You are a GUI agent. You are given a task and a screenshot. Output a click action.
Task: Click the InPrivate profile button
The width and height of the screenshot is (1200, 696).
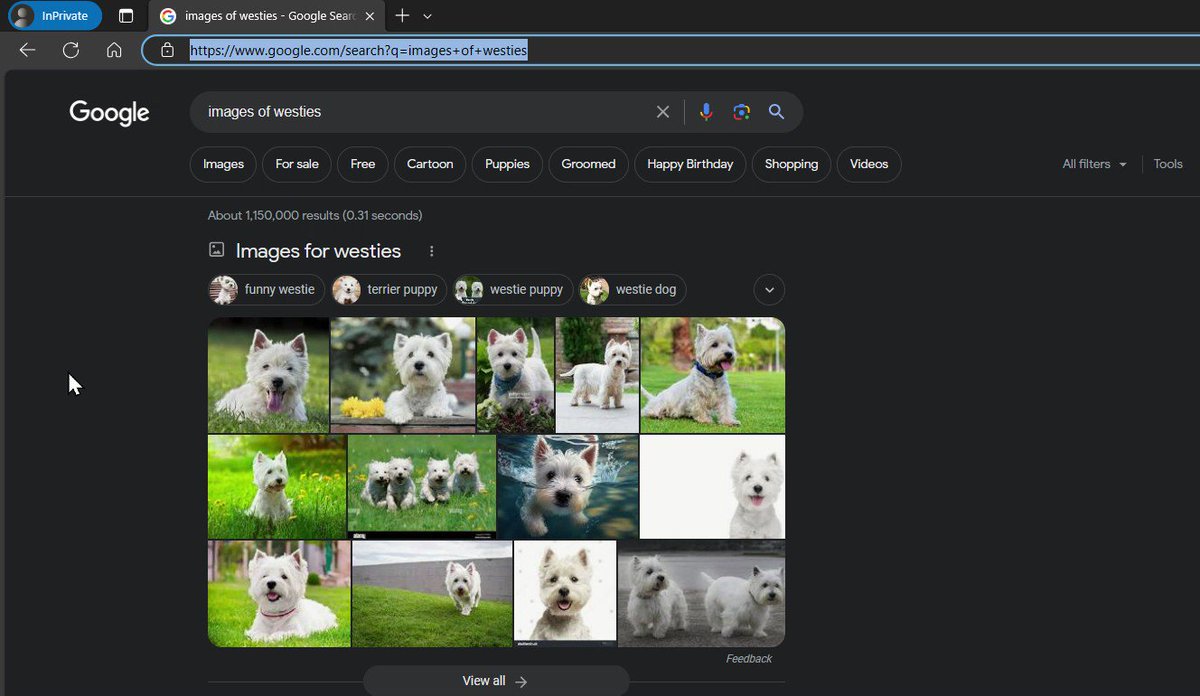click(x=54, y=16)
